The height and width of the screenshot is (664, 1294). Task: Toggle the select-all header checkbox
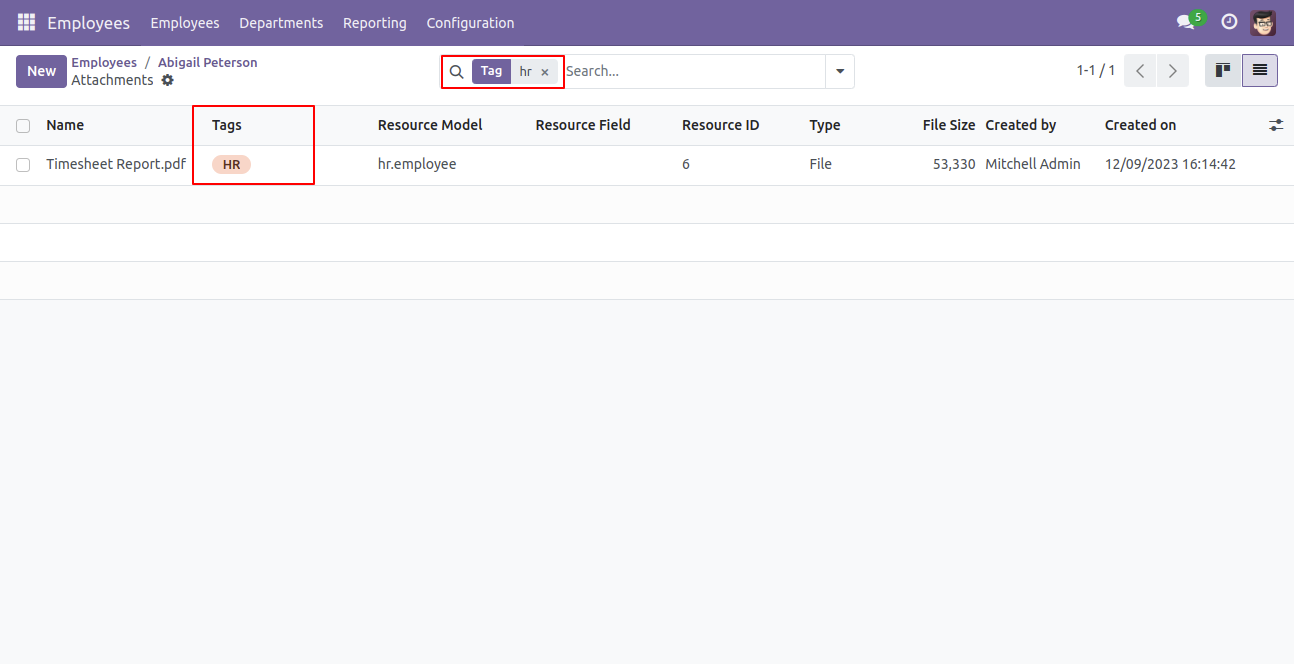(23, 126)
